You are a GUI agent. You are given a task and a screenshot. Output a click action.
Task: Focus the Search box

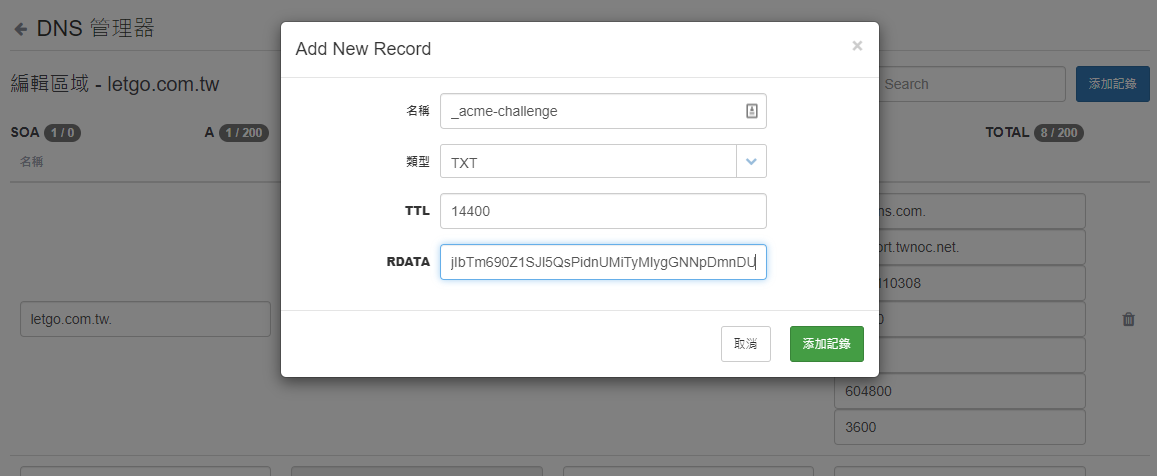[968, 84]
